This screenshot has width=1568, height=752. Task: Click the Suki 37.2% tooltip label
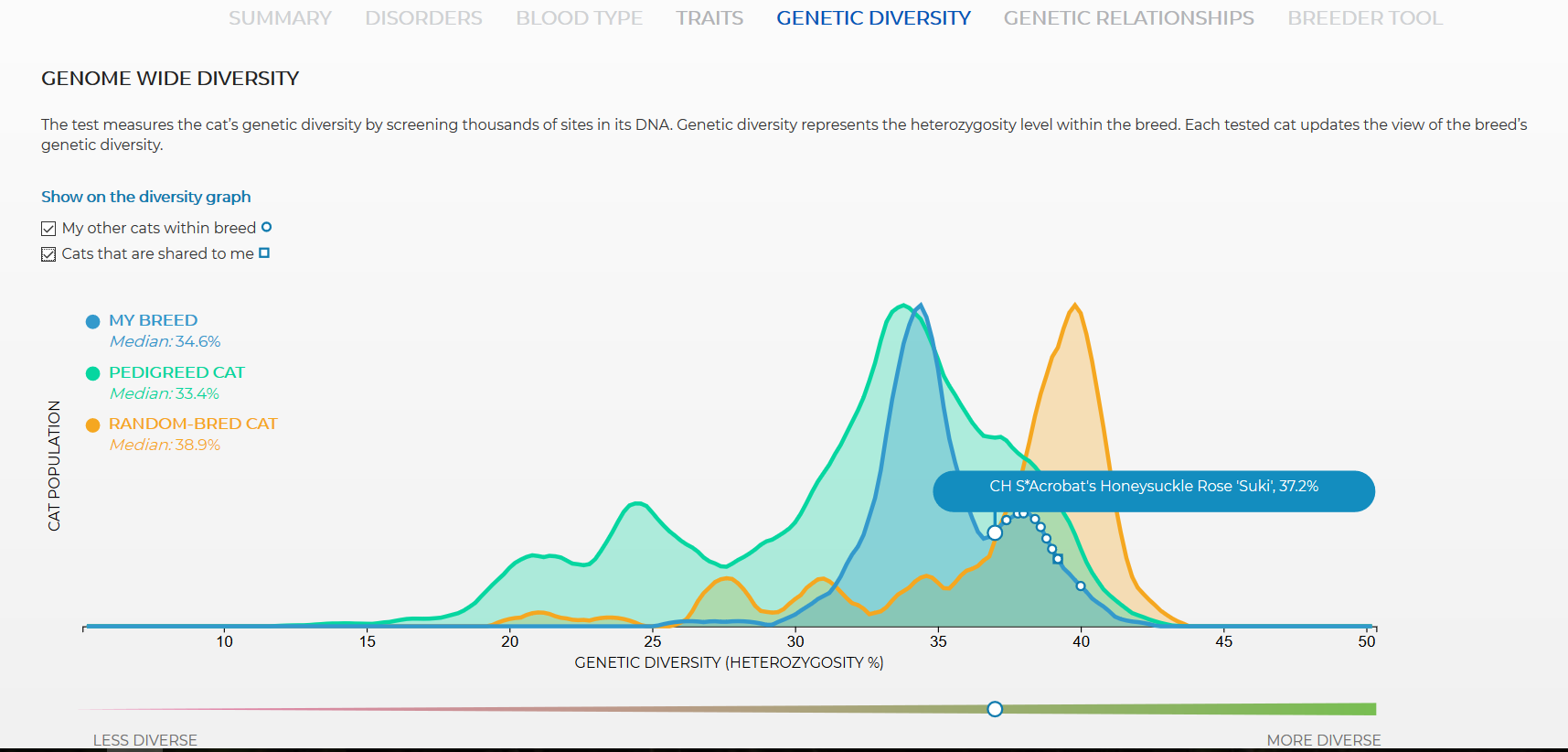1154,486
